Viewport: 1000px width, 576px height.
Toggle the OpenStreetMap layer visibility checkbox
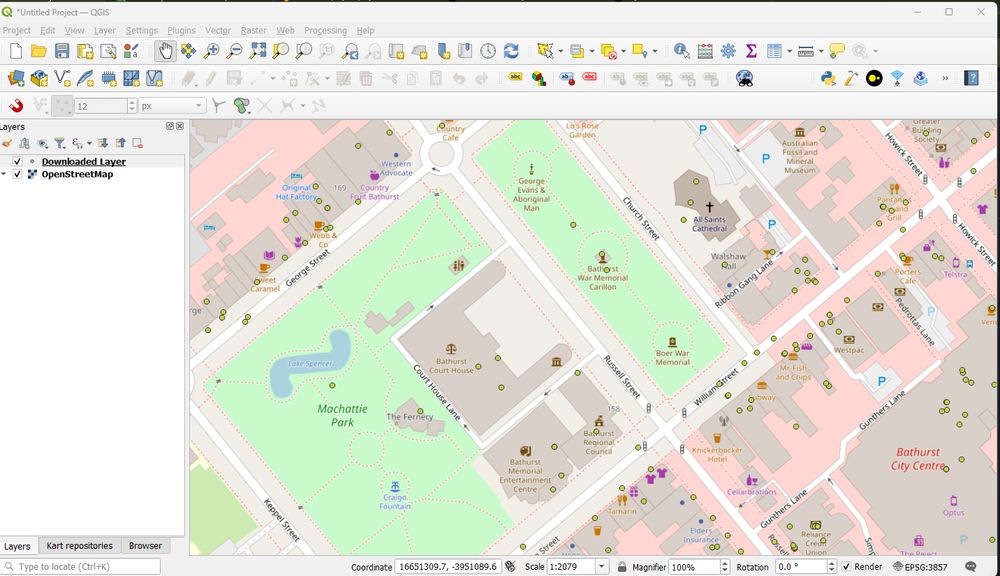point(17,174)
